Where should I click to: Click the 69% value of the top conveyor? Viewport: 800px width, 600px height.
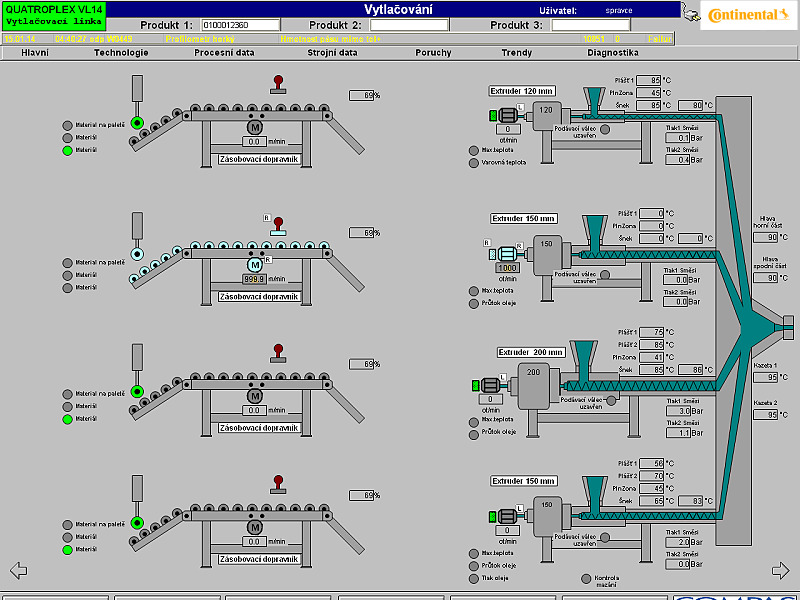362,95
